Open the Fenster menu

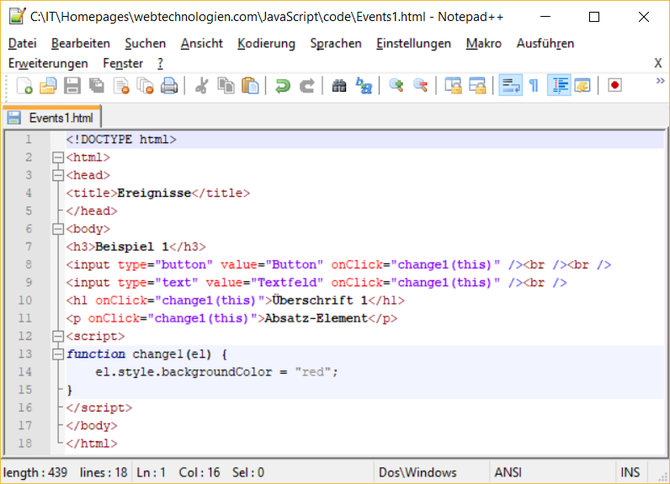123,63
